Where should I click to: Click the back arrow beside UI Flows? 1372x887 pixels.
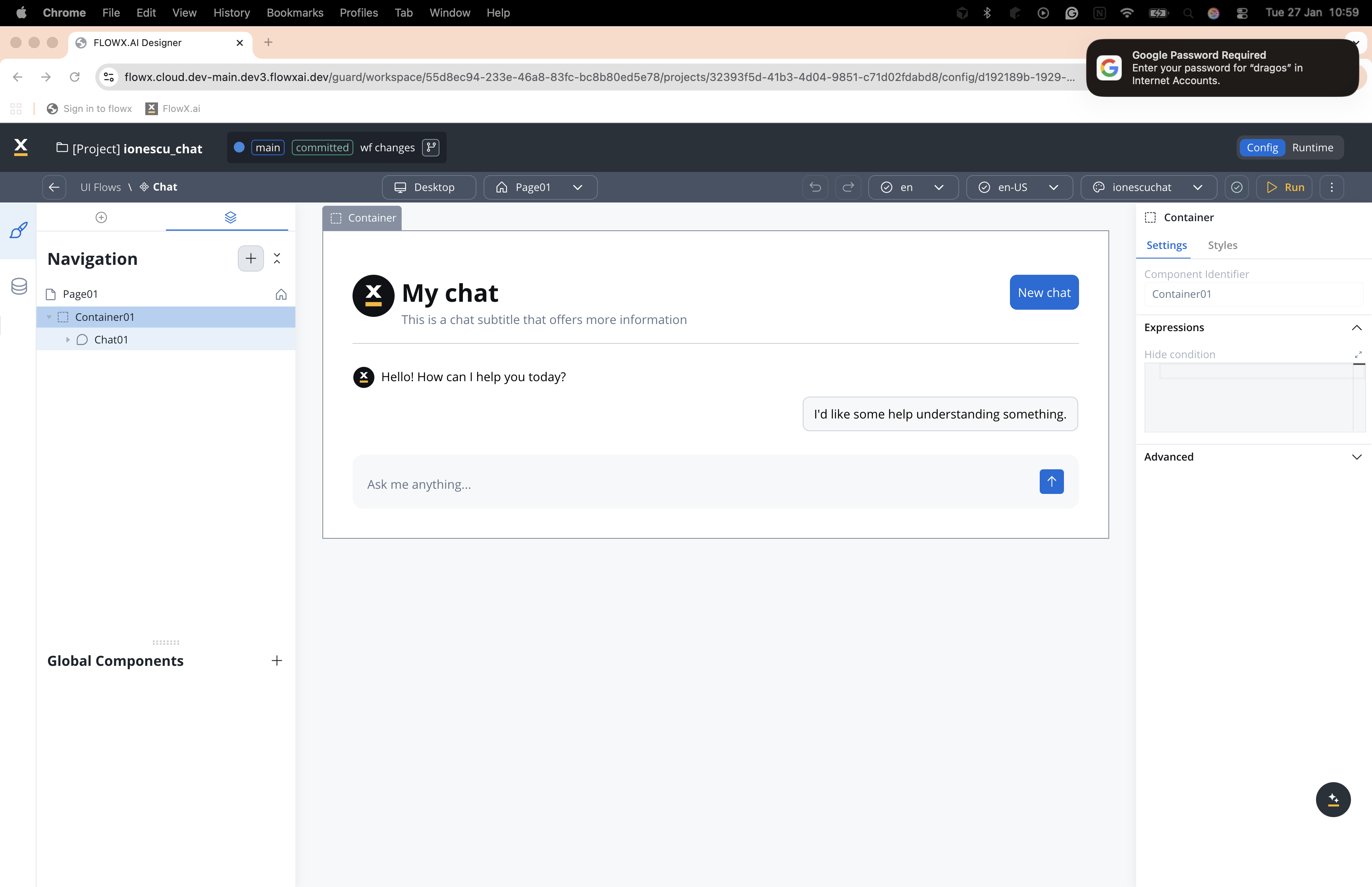pos(54,187)
